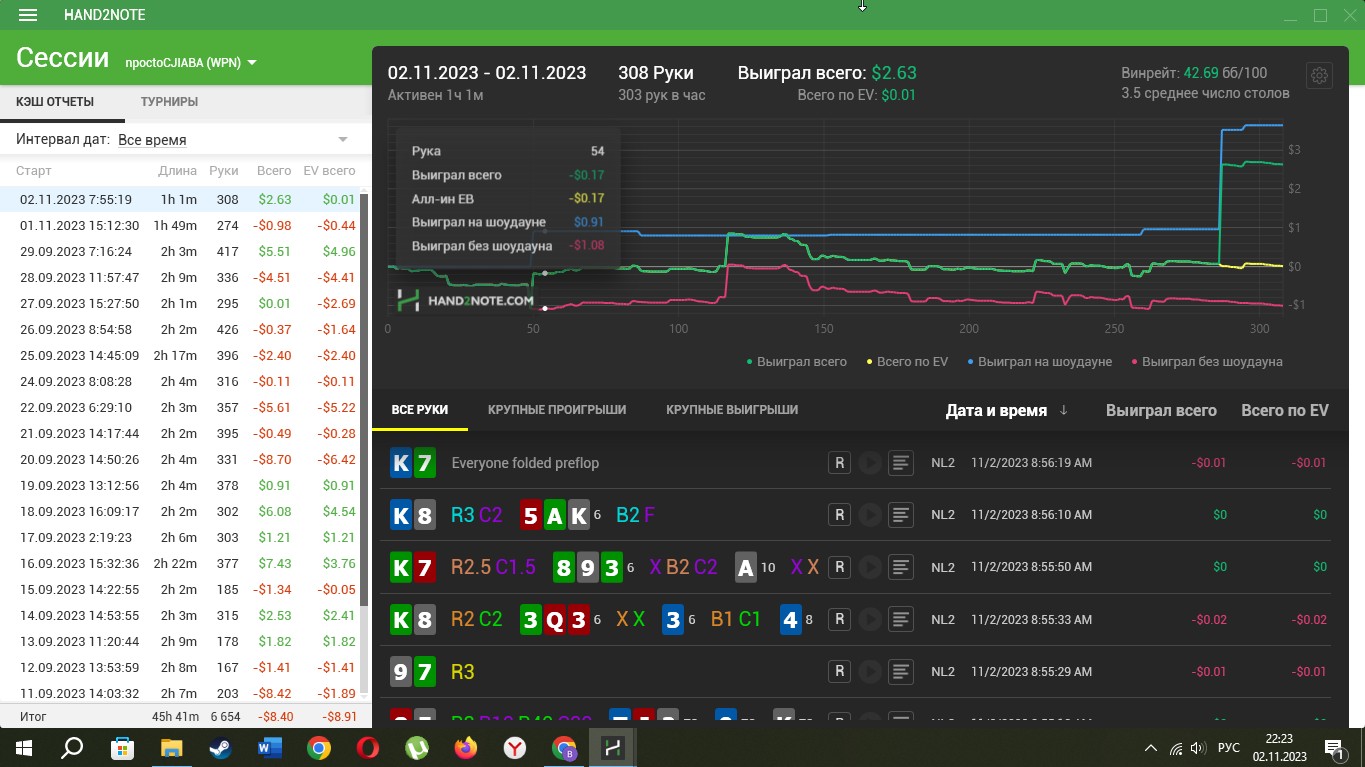Viewport: 1365px width, 767px height.
Task: Click the R button for the 8:55:33 AM hand
Action: click(x=840, y=619)
